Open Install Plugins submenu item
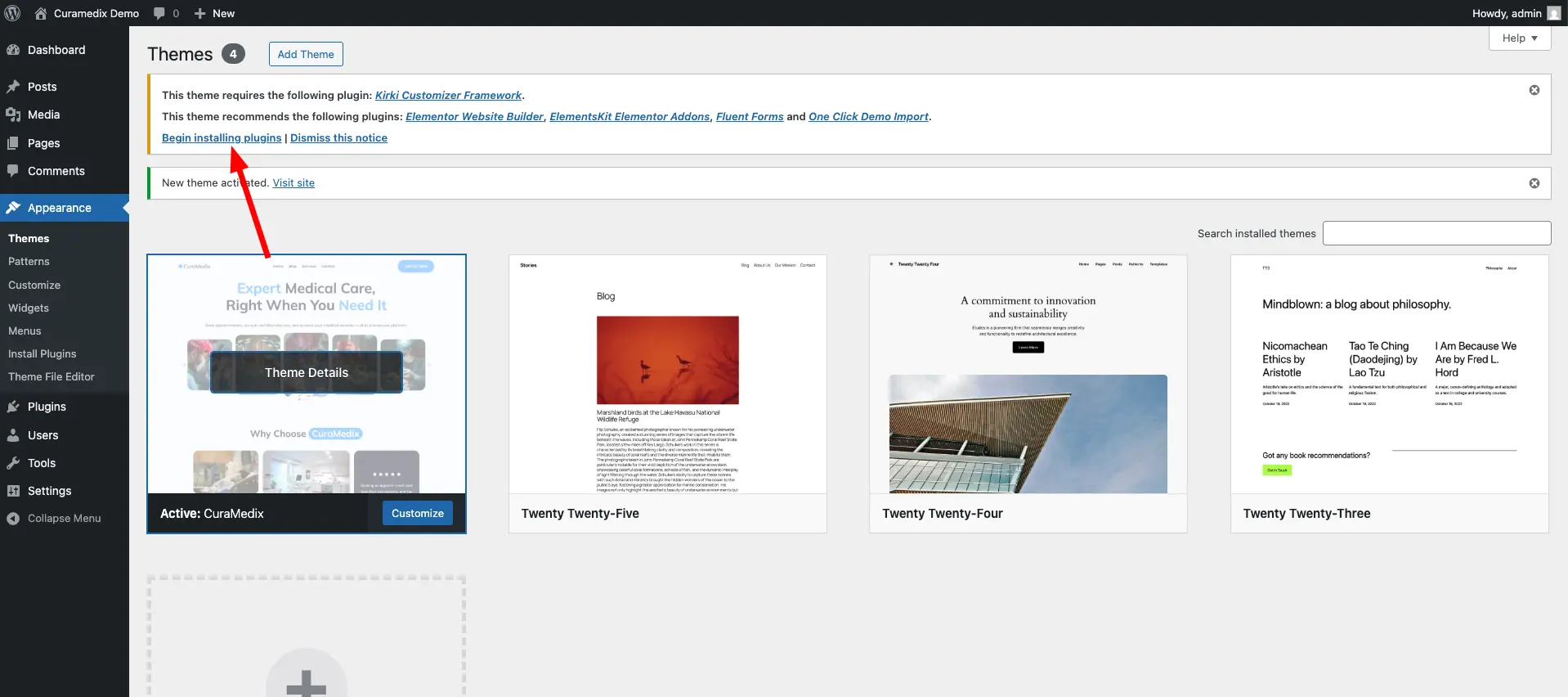This screenshot has width=1568, height=697. coord(42,353)
